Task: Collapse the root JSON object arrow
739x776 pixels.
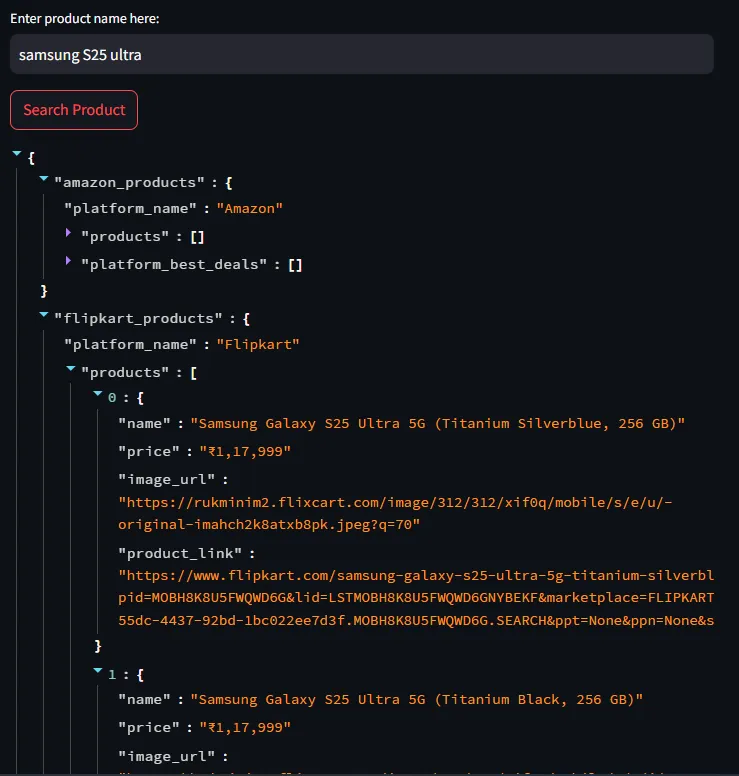Action: [17, 155]
